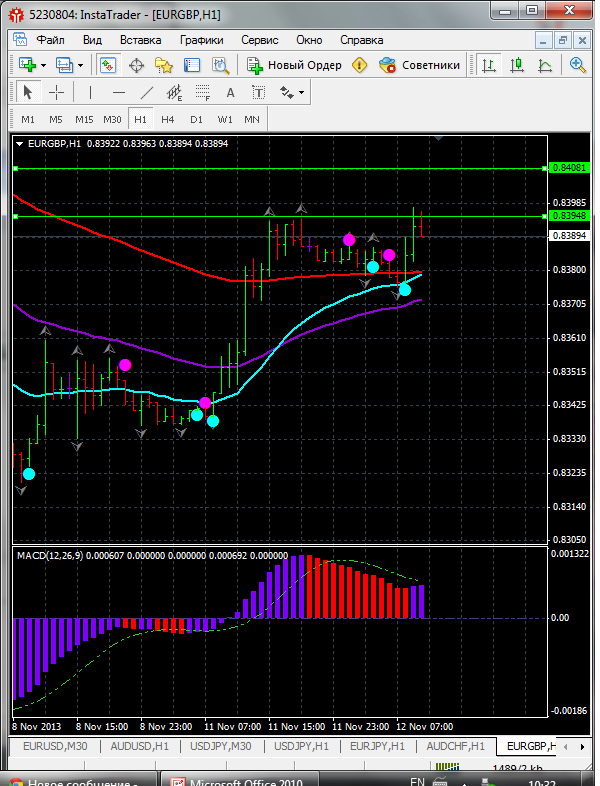Expand the arrows objects dropdown

tap(301, 92)
